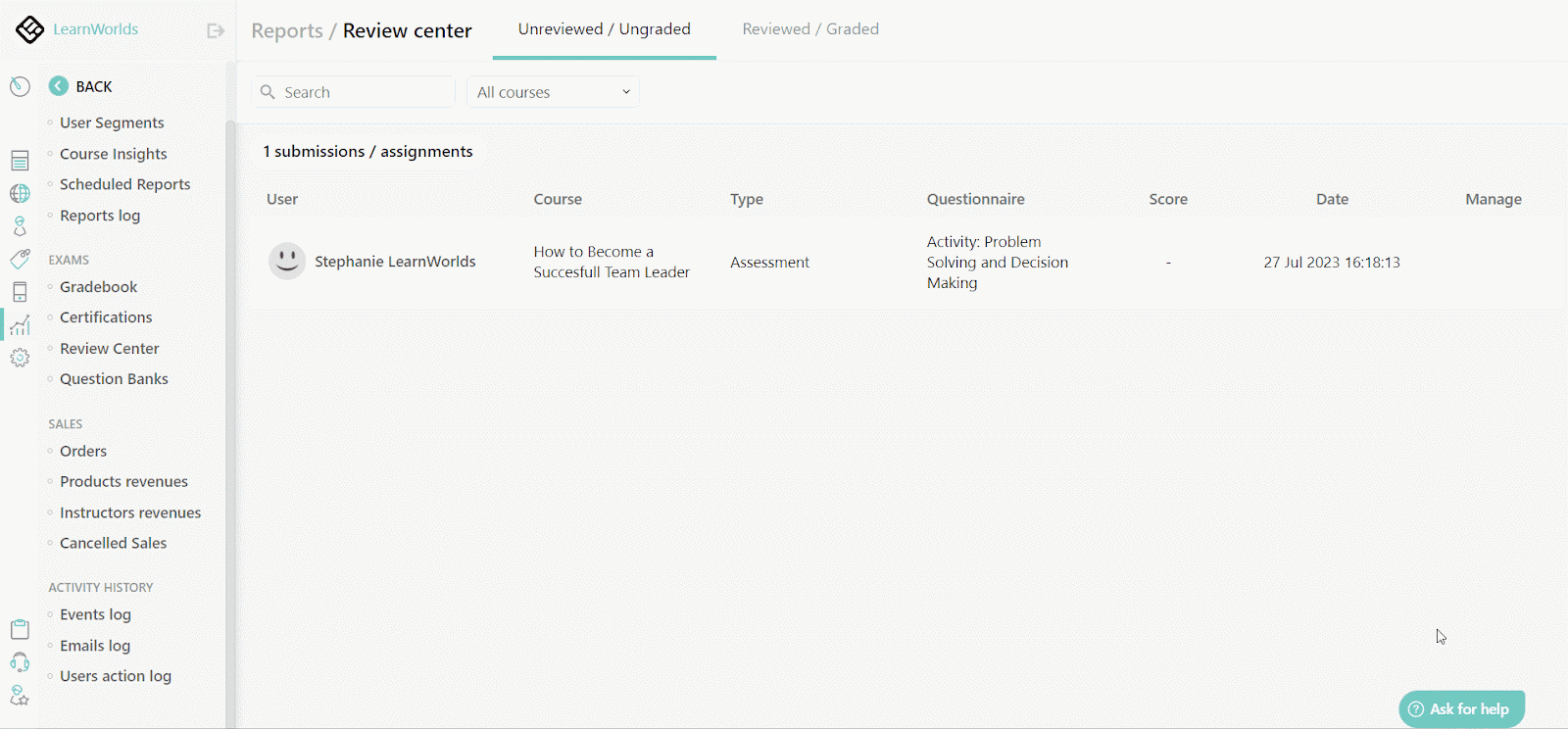Open Course Insights report

click(x=113, y=154)
